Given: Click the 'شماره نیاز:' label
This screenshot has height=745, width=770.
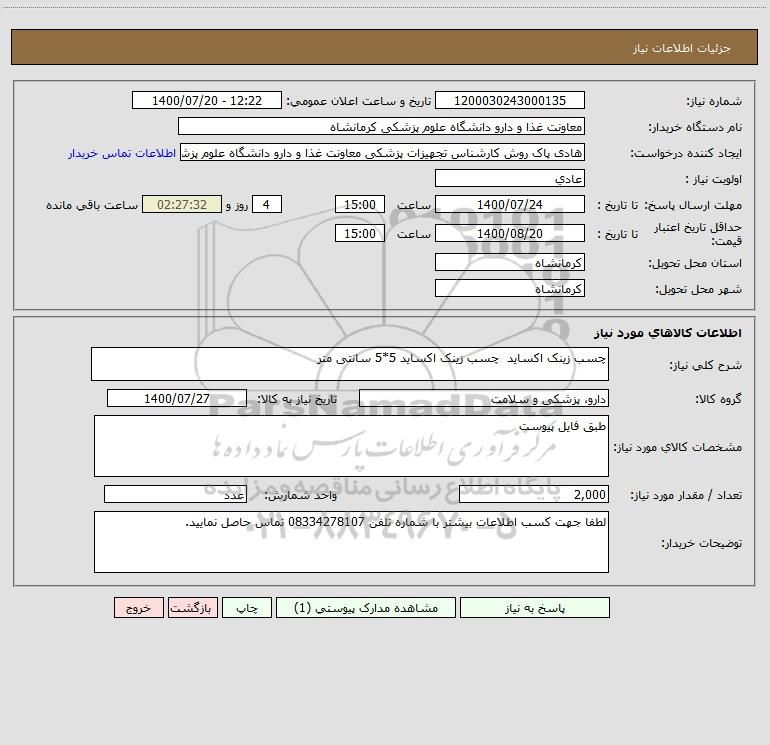Looking at the screenshot, I should (714, 101).
